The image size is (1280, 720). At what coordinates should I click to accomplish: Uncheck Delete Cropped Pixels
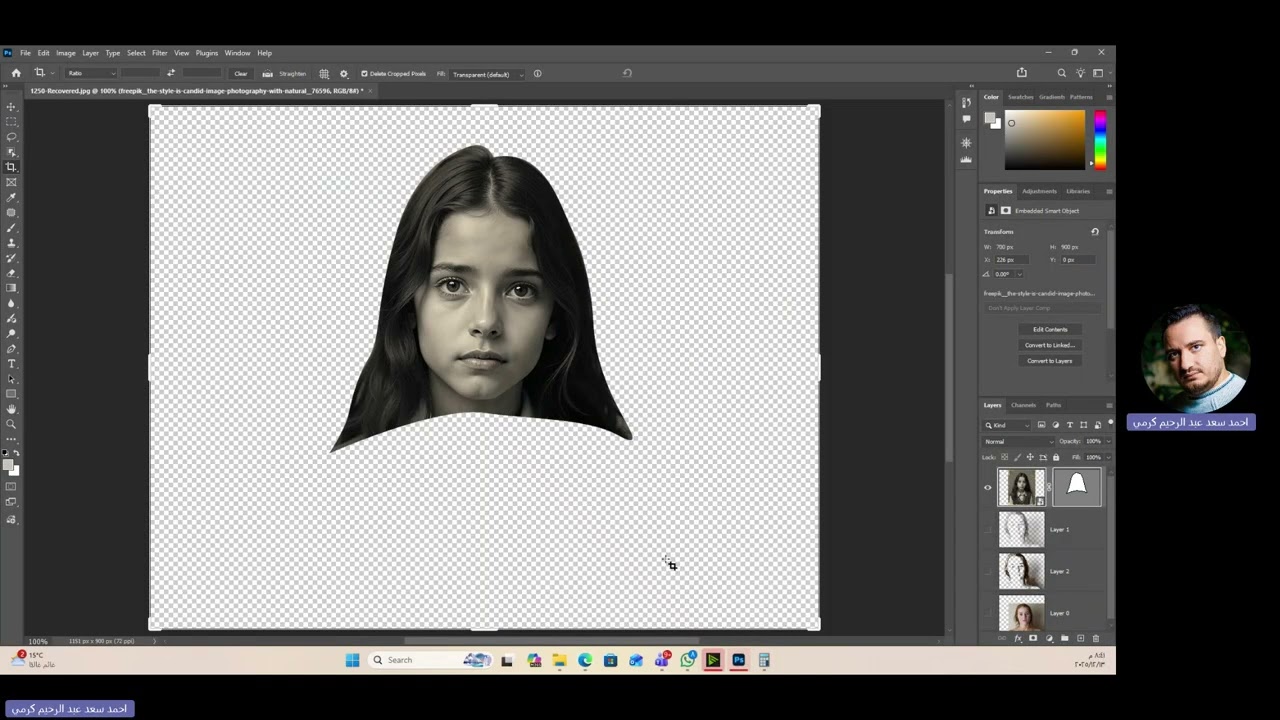point(364,74)
